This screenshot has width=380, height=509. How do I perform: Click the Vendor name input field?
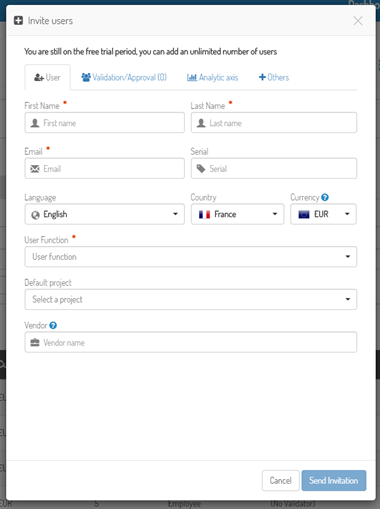tap(191, 342)
